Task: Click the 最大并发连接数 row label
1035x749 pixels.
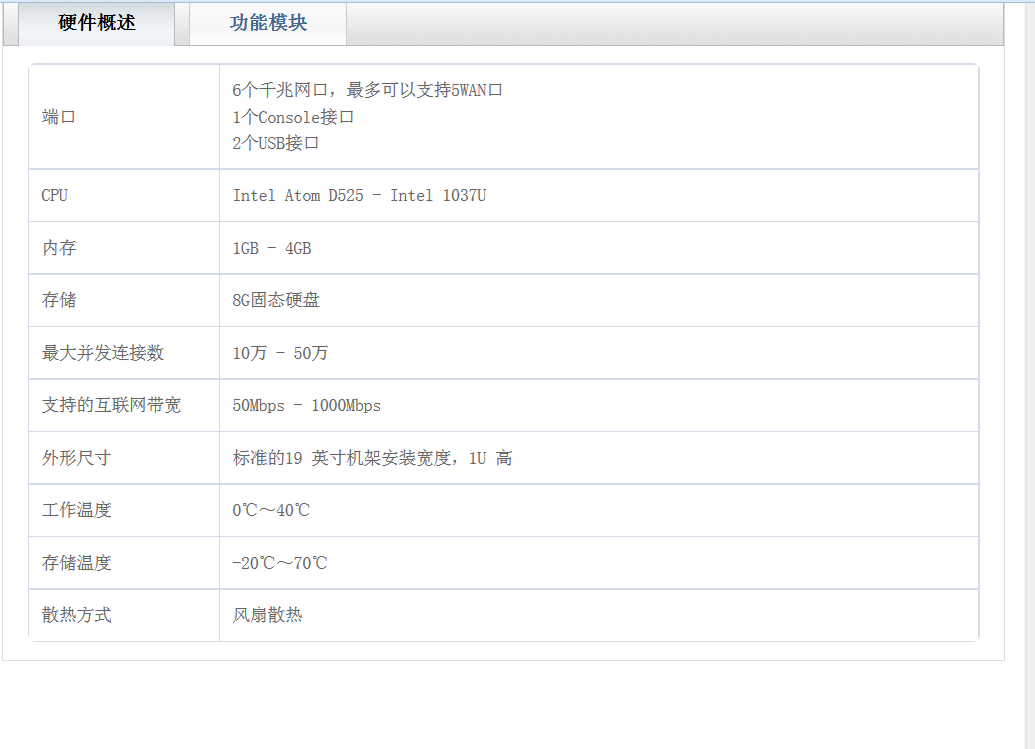Action: tap(103, 353)
